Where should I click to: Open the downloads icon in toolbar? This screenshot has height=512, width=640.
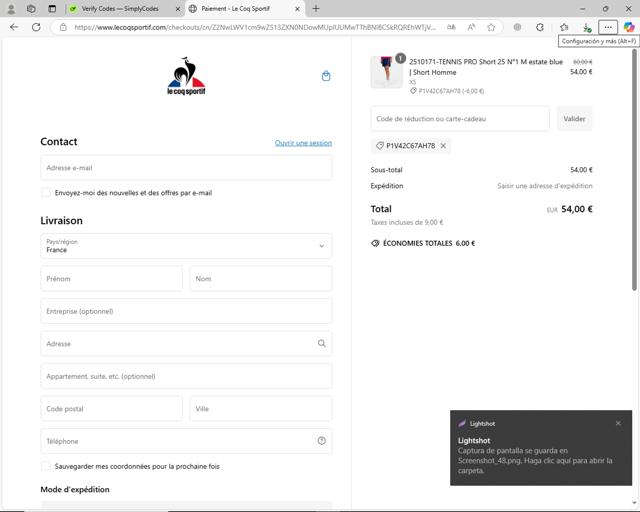586,27
